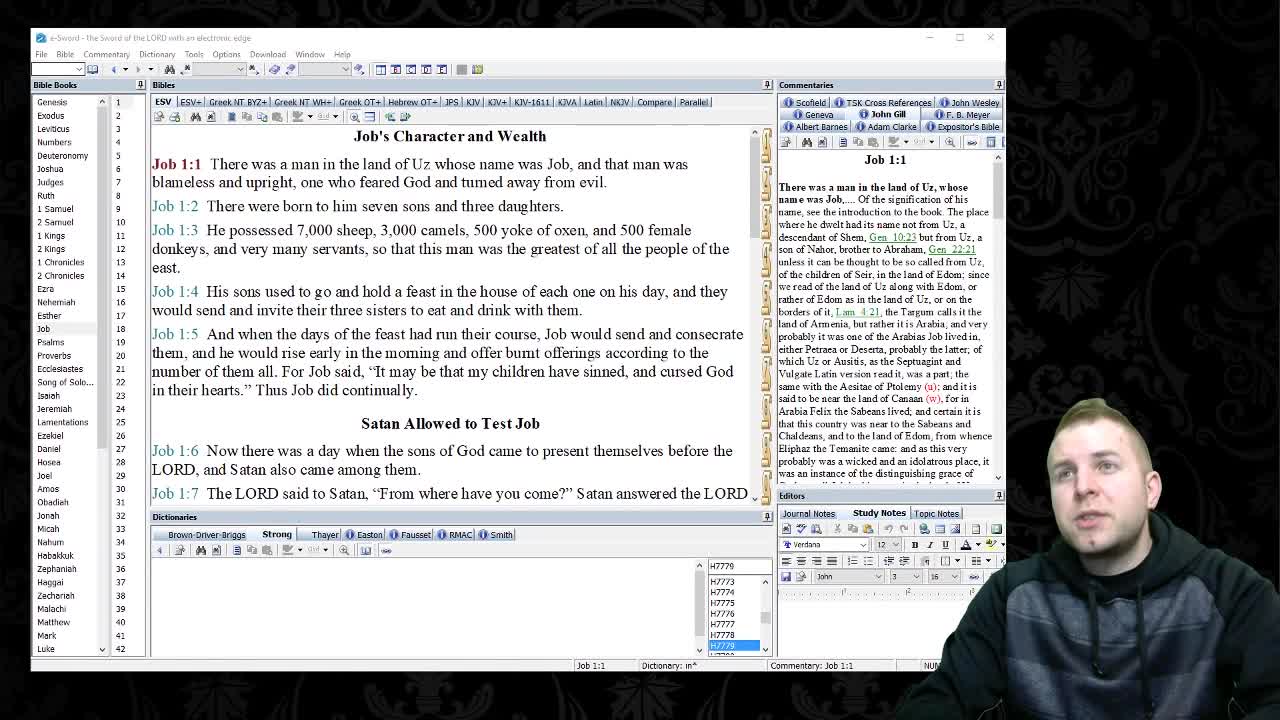Image resolution: width=1280 pixels, height=720 pixels.
Task: Select the TSK Cross References tab
Action: (x=884, y=103)
